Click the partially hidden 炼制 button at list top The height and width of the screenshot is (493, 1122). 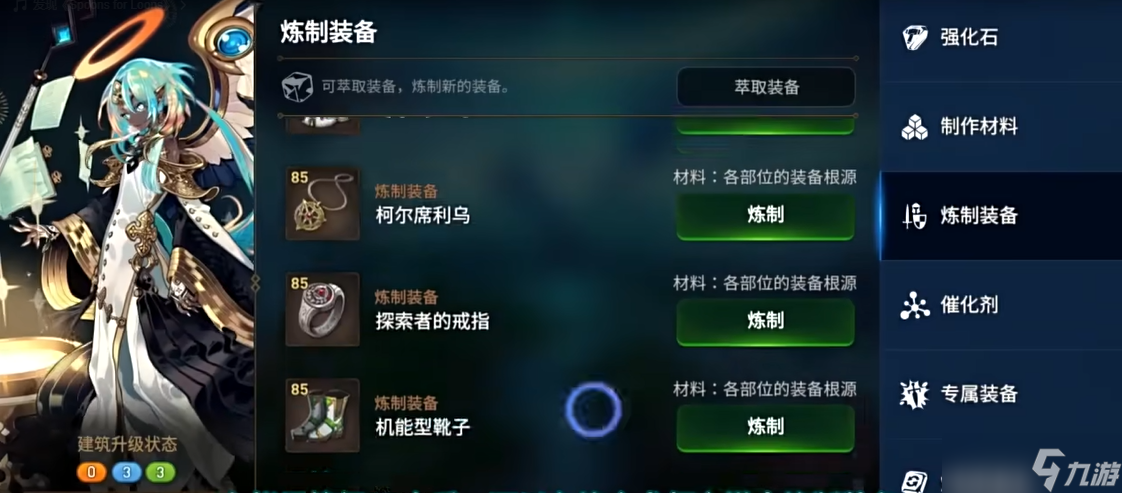(765, 125)
